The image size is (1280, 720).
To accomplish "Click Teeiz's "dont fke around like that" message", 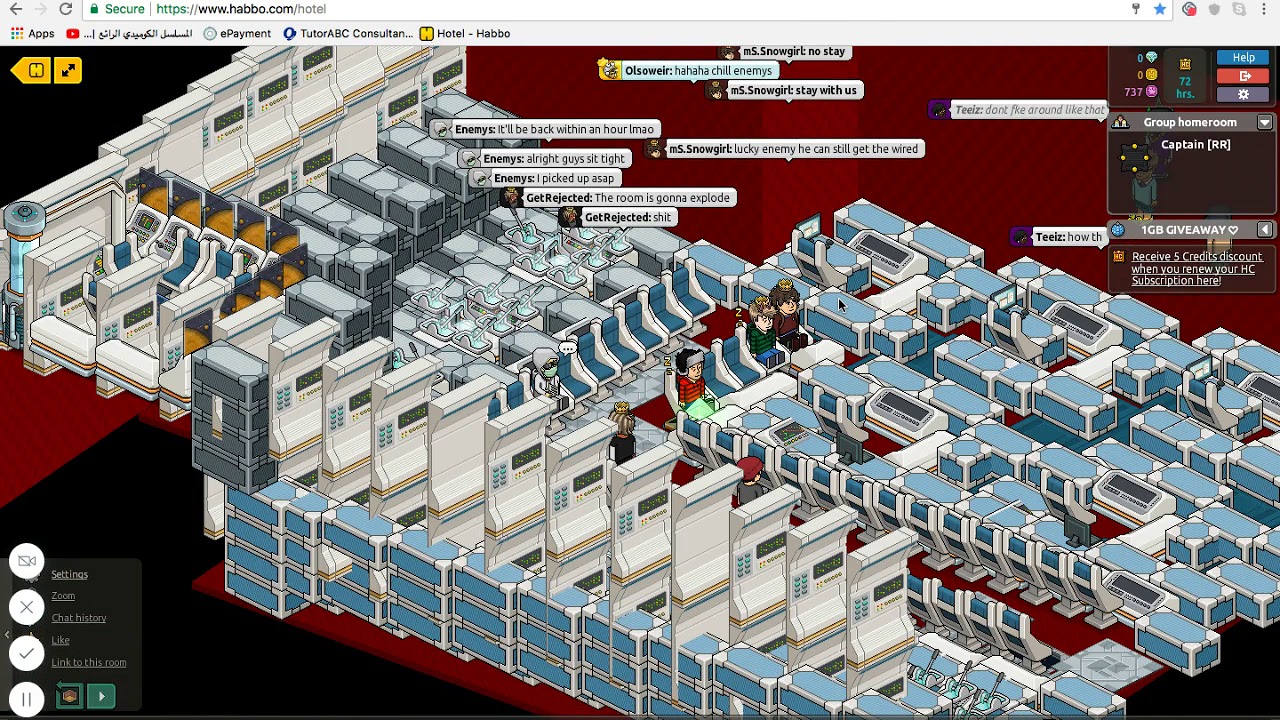I will coord(1019,110).
